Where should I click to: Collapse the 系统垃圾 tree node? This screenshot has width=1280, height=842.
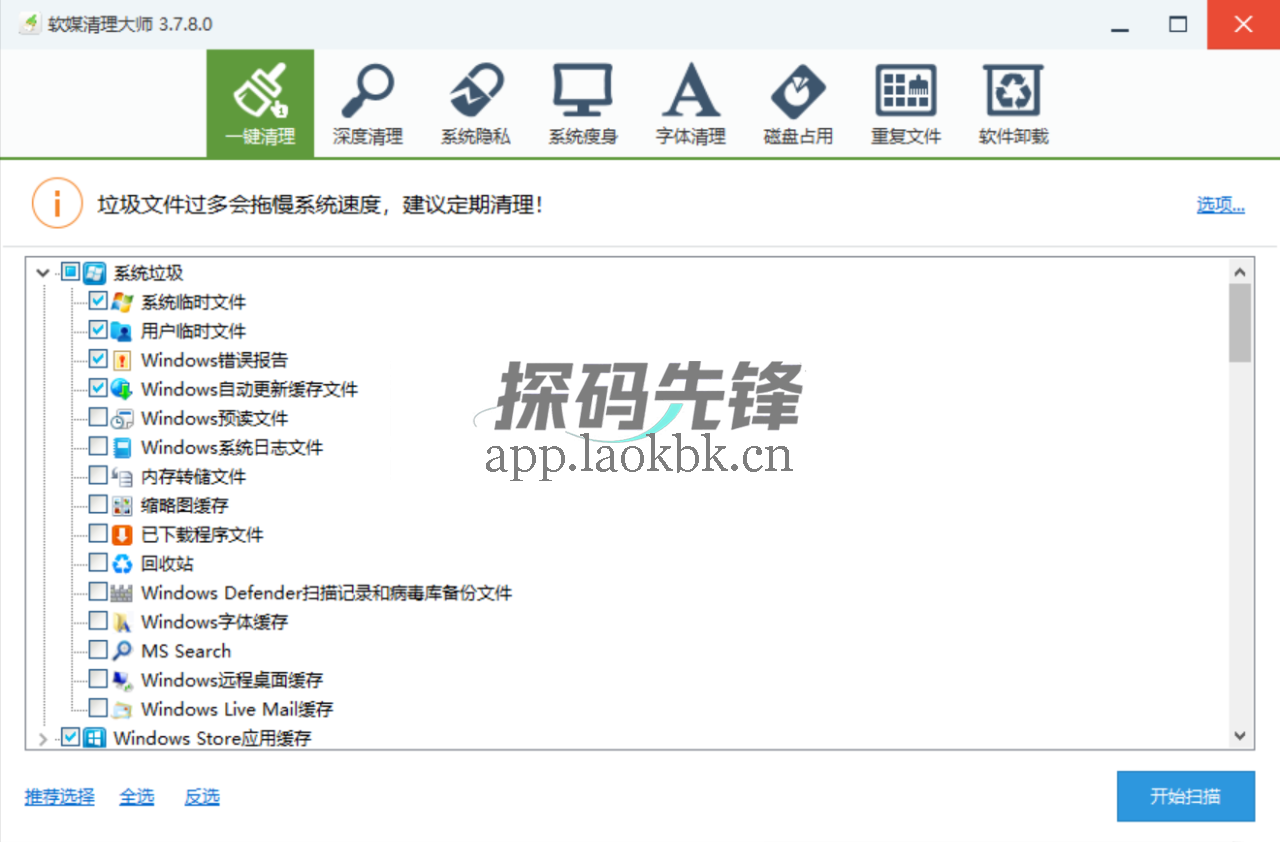click(x=42, y=272)
